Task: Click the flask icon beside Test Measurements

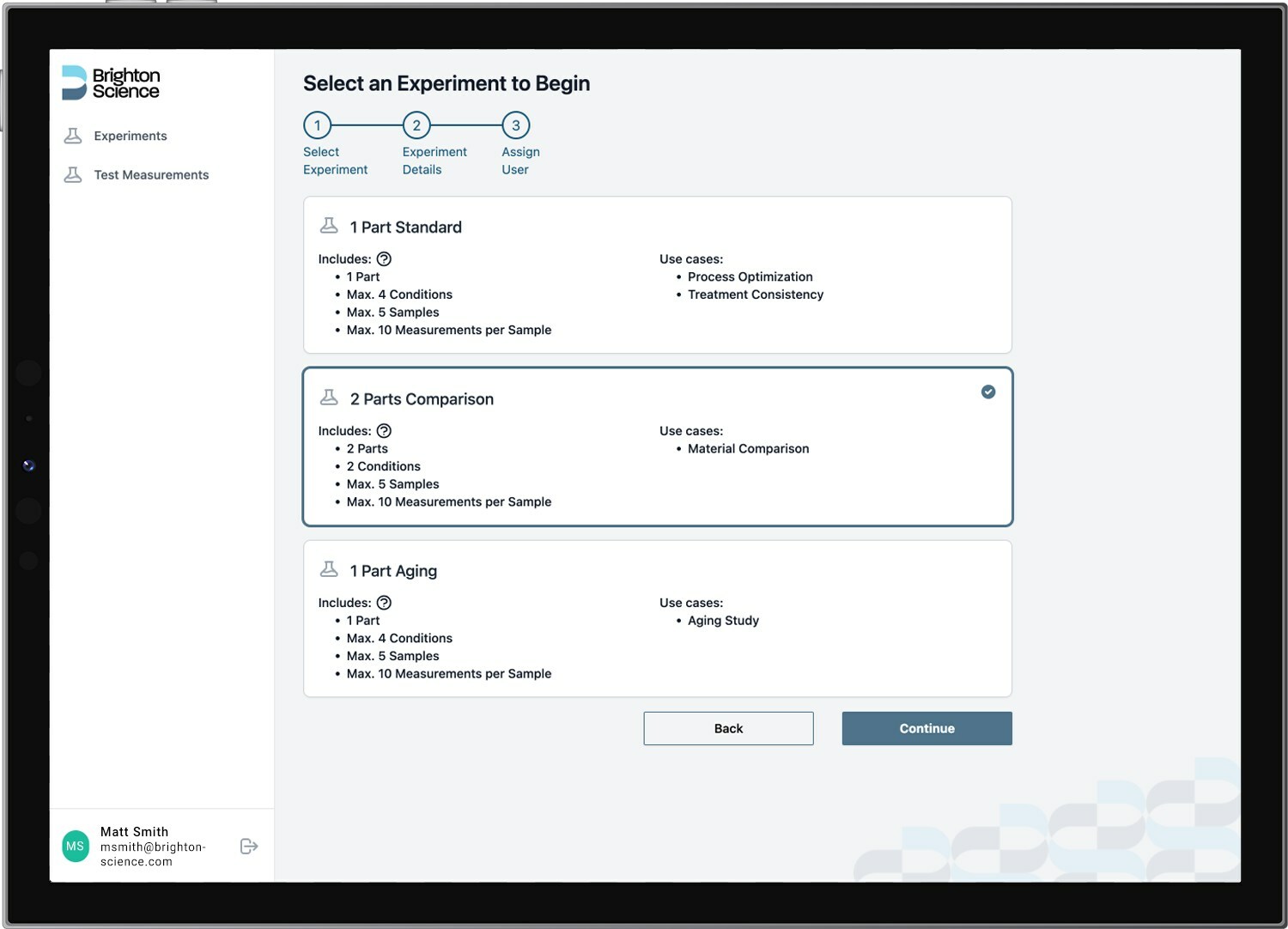Action: coord(73,174)
